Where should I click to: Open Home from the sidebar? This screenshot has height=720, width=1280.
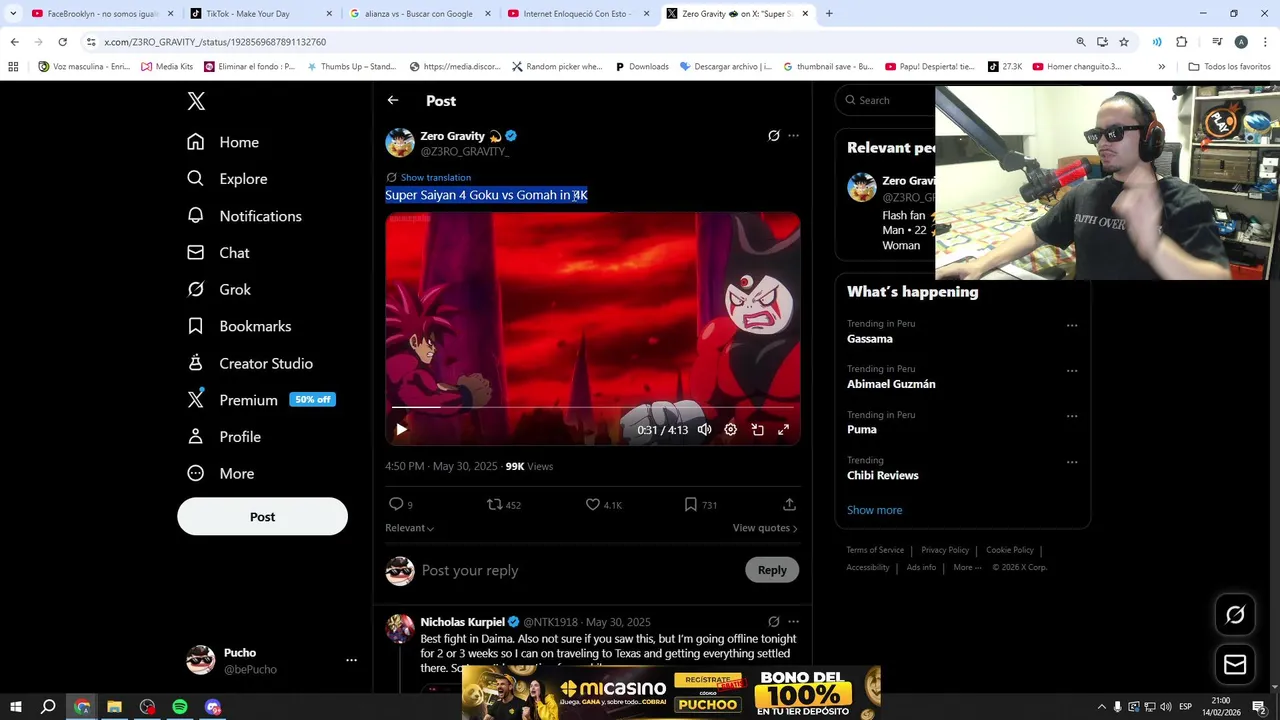coord(223,142)
